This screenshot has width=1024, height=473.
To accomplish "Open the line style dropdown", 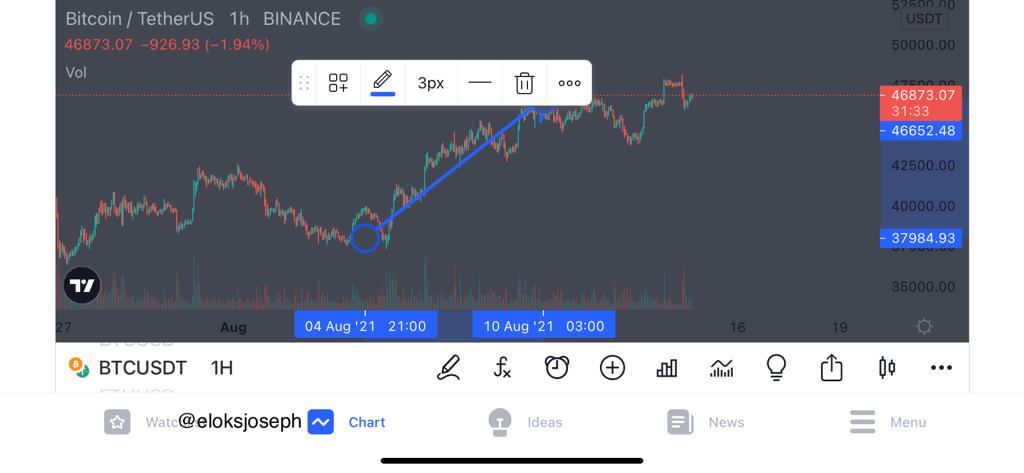I will pyautogui.click(x=480, y=83).
